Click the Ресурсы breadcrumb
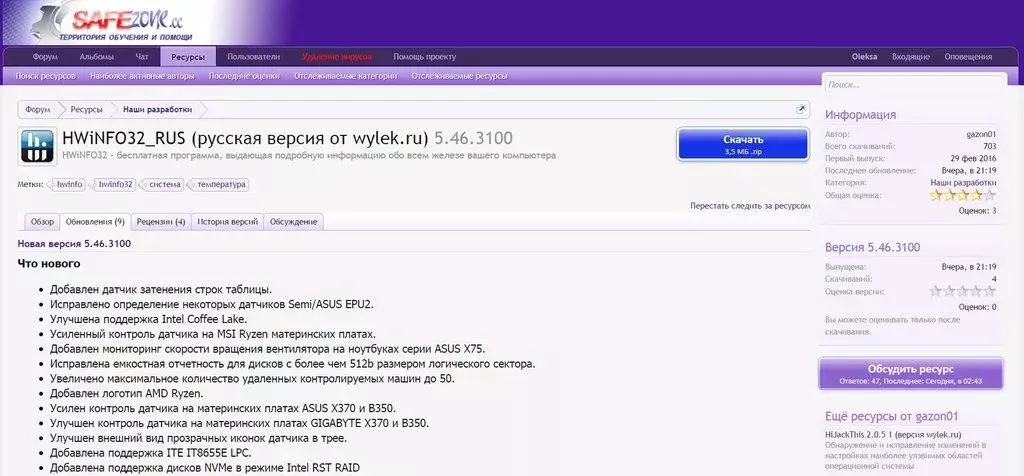Screen dimensions: 1024x476 point(87,110)
